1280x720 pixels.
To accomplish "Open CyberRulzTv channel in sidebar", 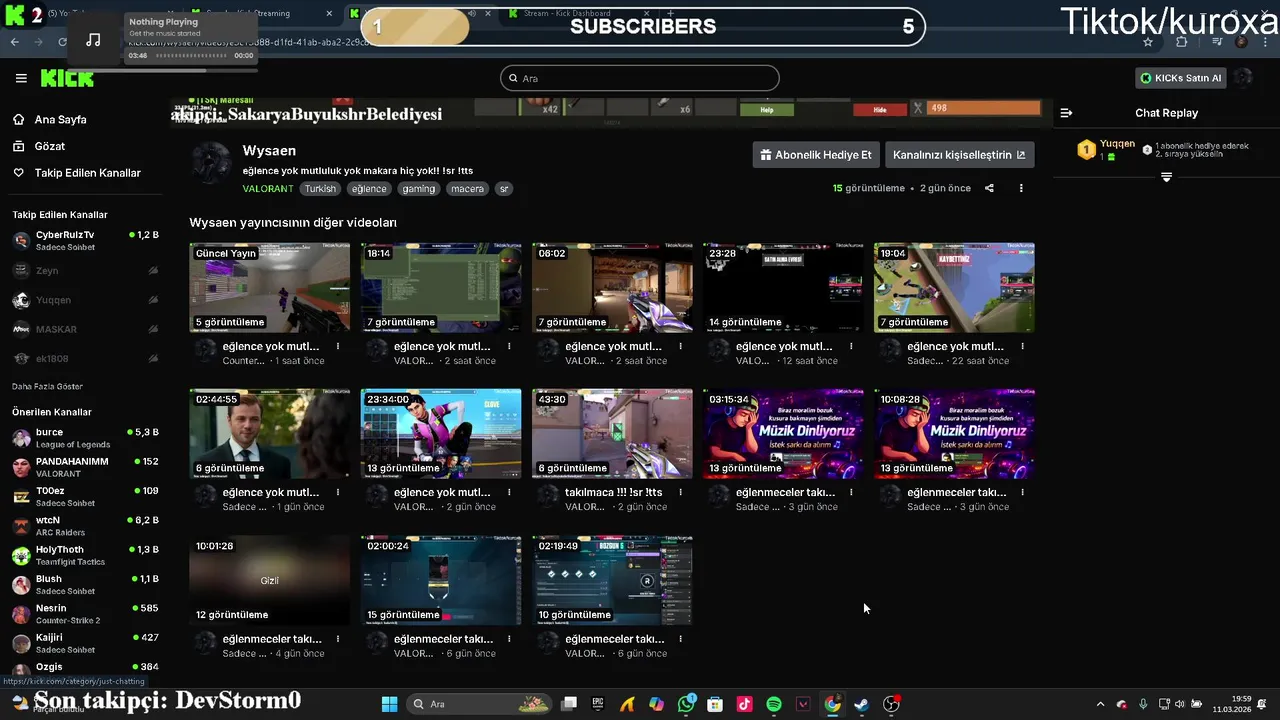I will coord(85,240).
